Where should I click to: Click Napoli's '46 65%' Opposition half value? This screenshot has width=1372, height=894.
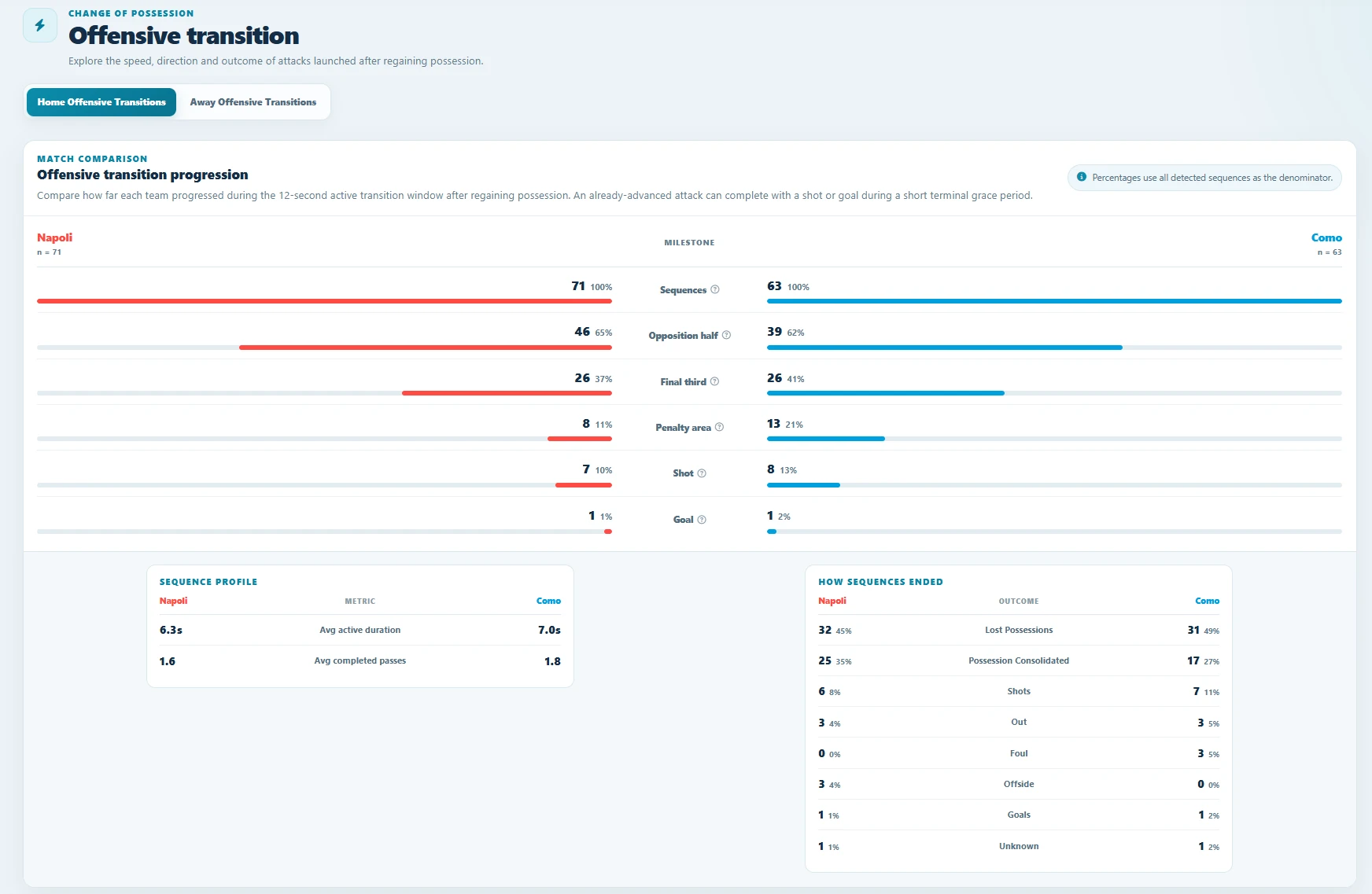click(x=593, y=332)
